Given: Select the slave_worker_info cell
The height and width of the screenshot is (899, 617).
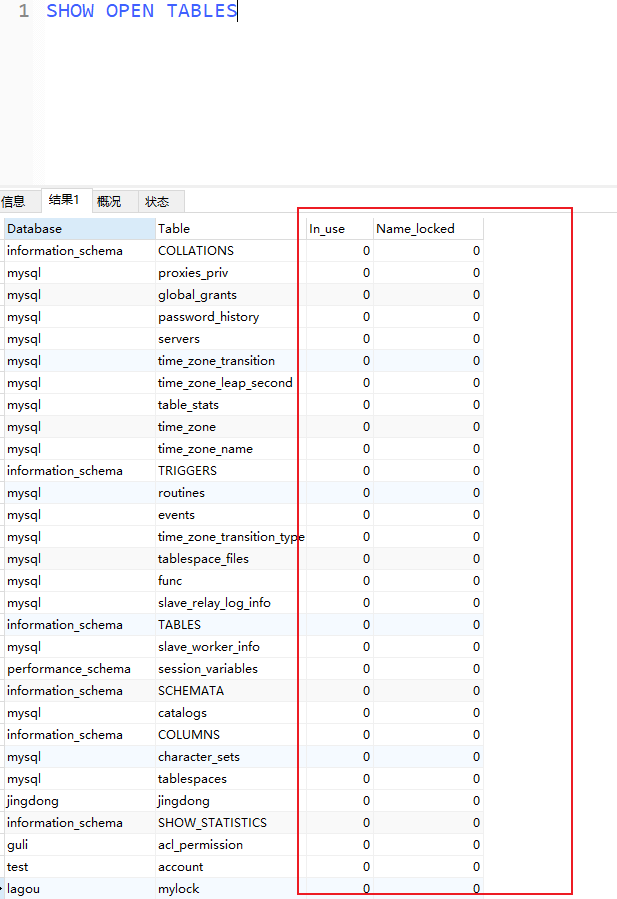Looking at the screenshot, I should tap(231, 647).
